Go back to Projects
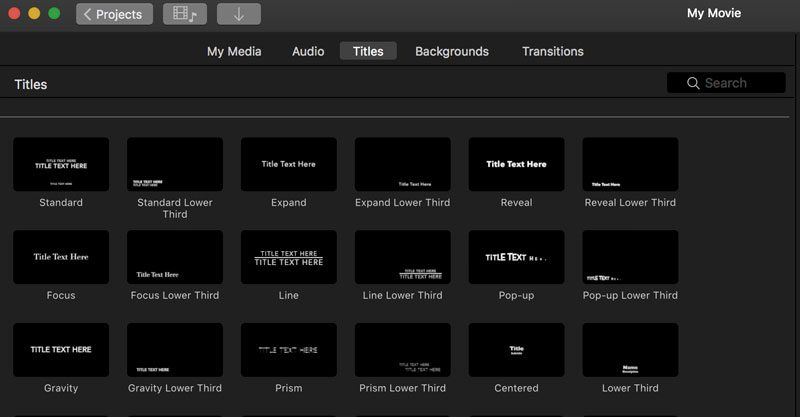 [114, 14]
